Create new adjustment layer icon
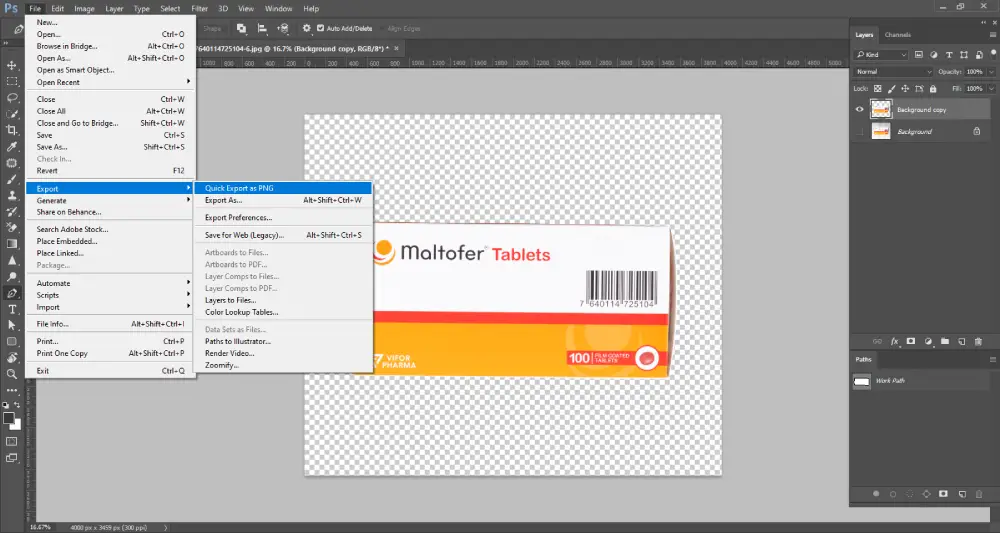 click(928, 342)
